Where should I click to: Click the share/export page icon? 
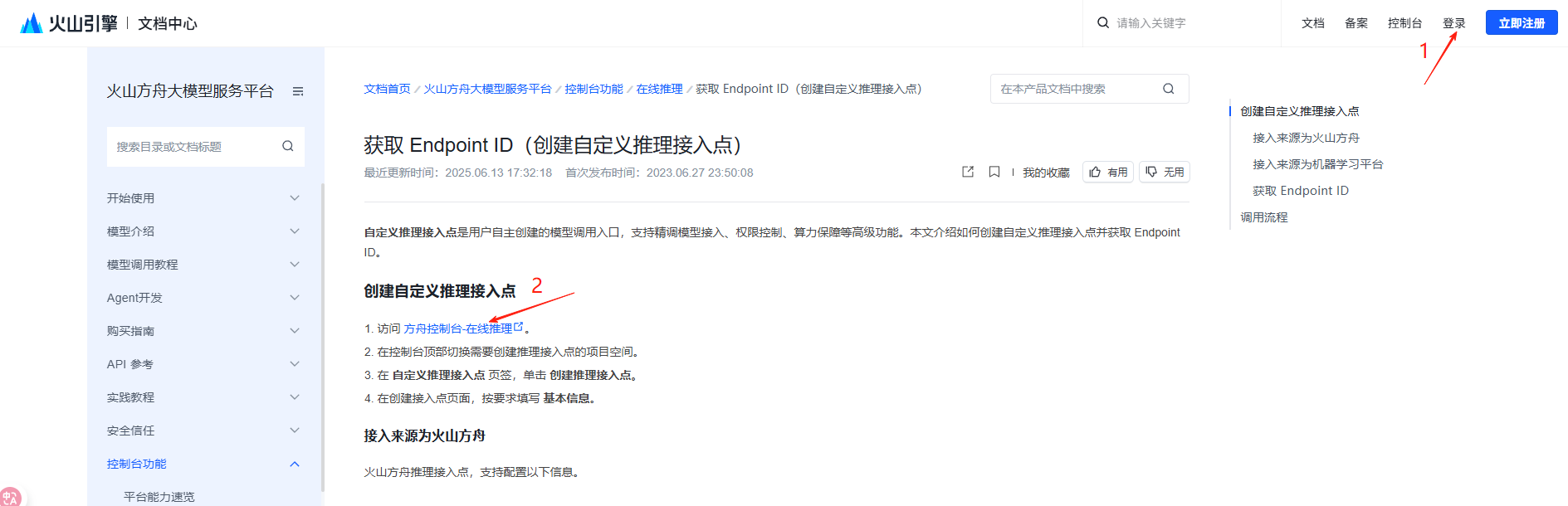[968, 172]
